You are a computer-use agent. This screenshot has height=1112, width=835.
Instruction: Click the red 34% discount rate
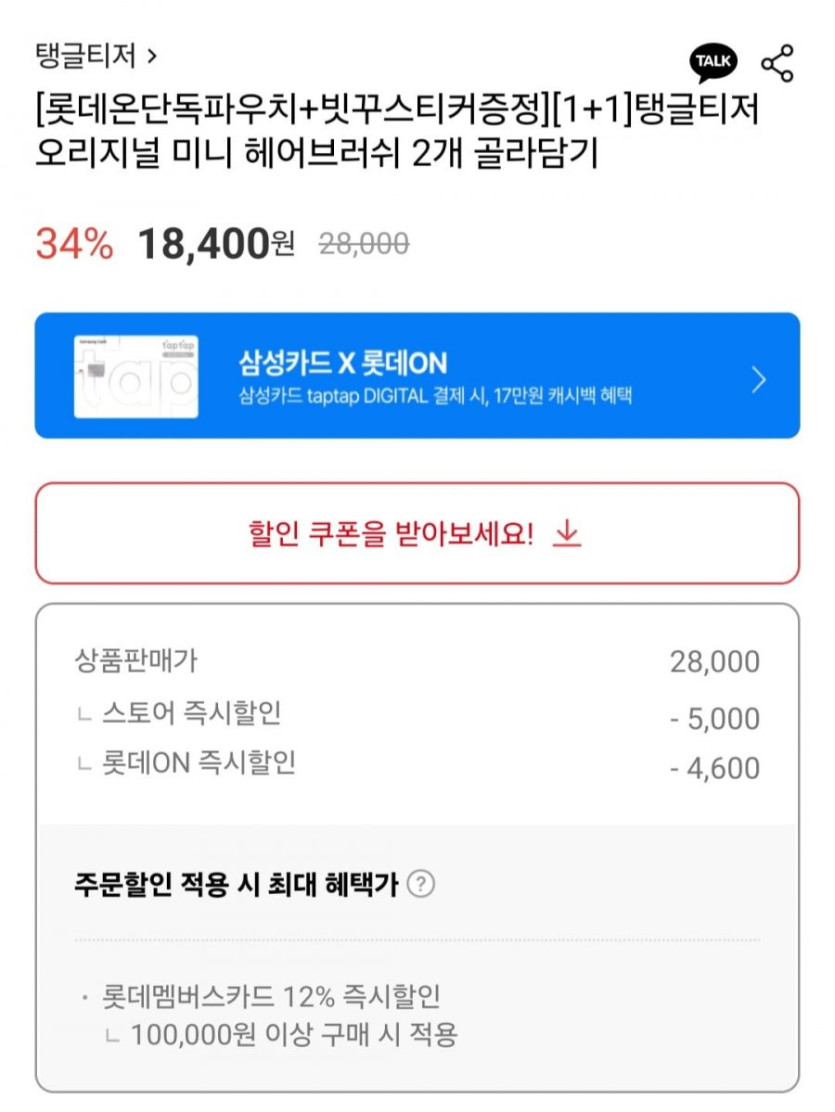pos(74,243)
